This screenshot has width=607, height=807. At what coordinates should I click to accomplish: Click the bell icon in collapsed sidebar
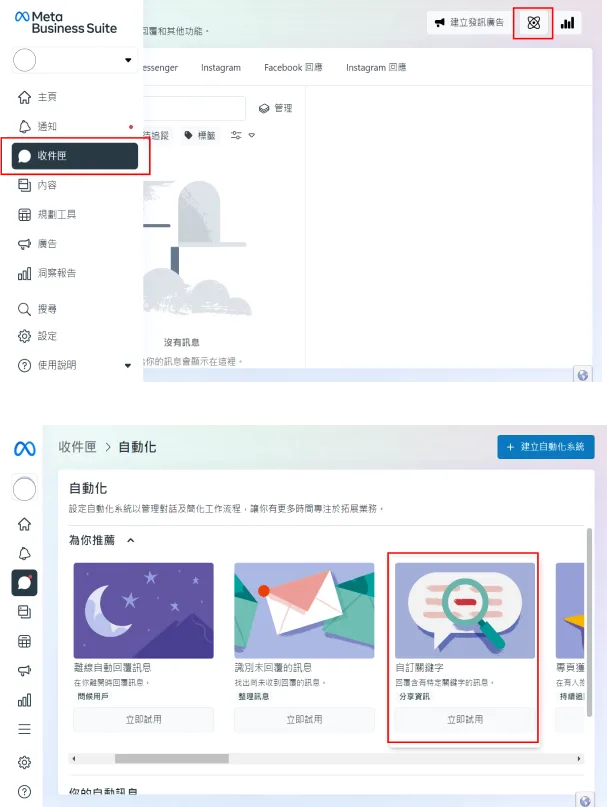24,553
